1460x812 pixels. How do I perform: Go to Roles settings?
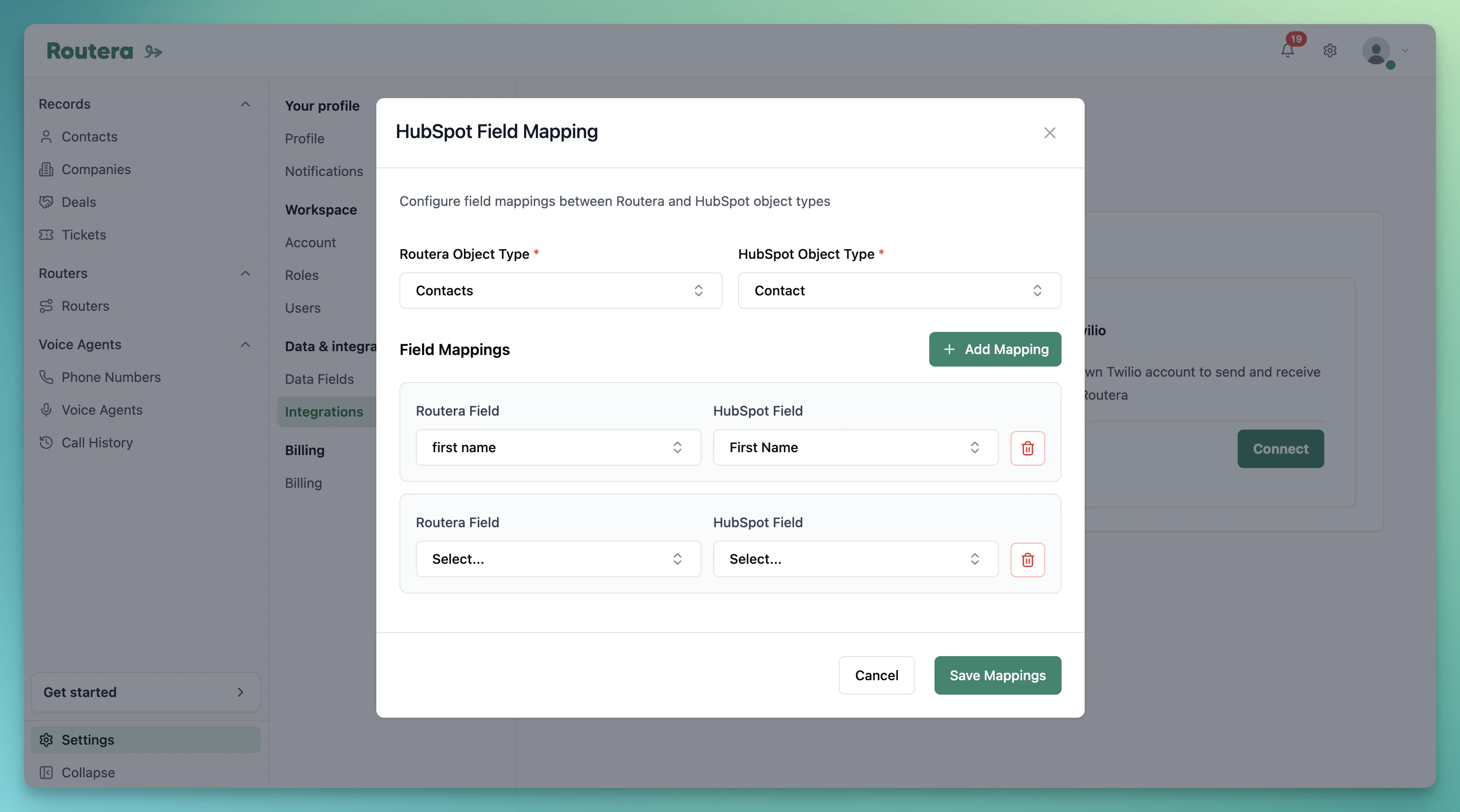(x=302, y=275)
